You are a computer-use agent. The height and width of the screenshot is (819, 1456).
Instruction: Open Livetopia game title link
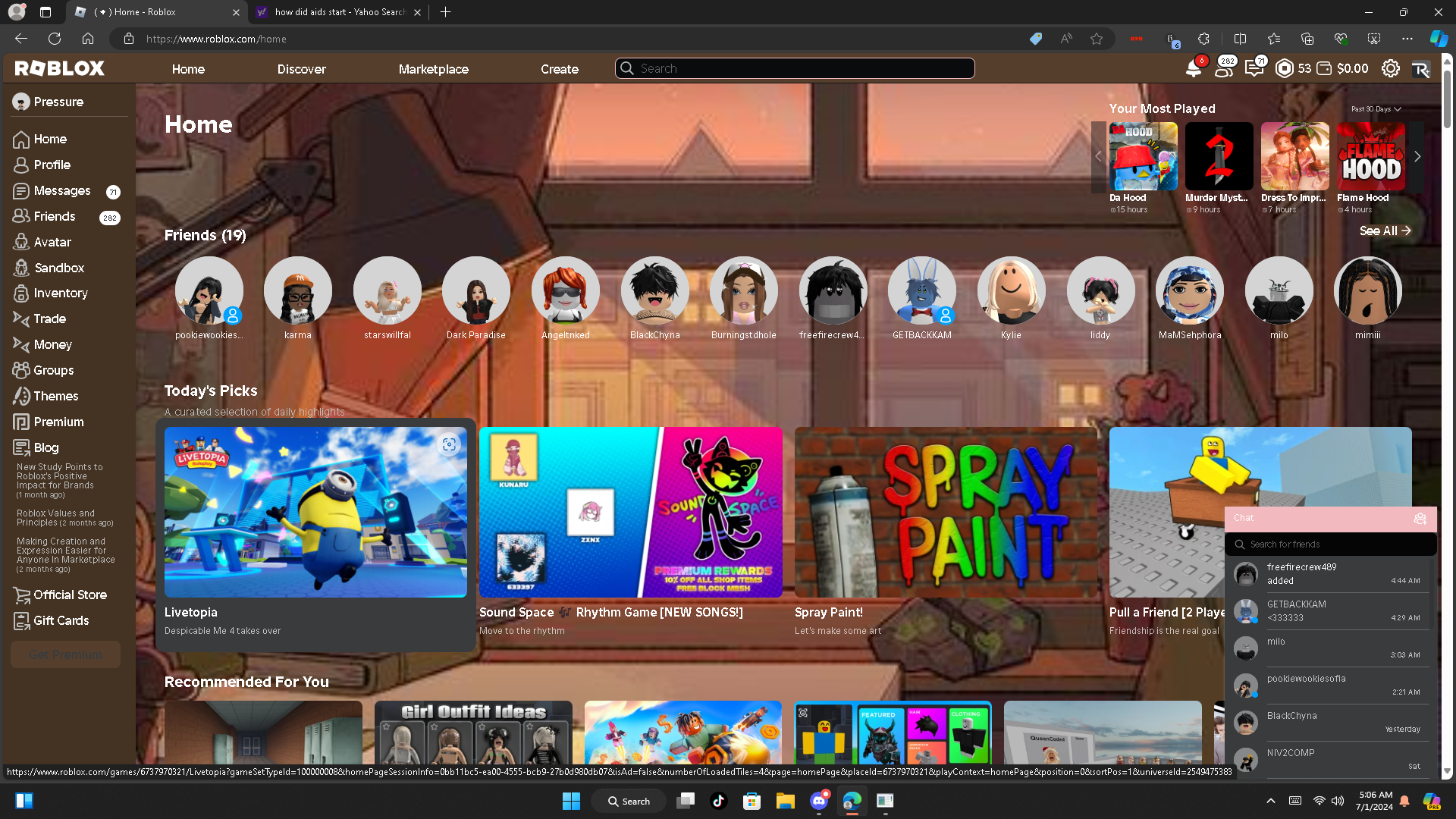point(190,612)
